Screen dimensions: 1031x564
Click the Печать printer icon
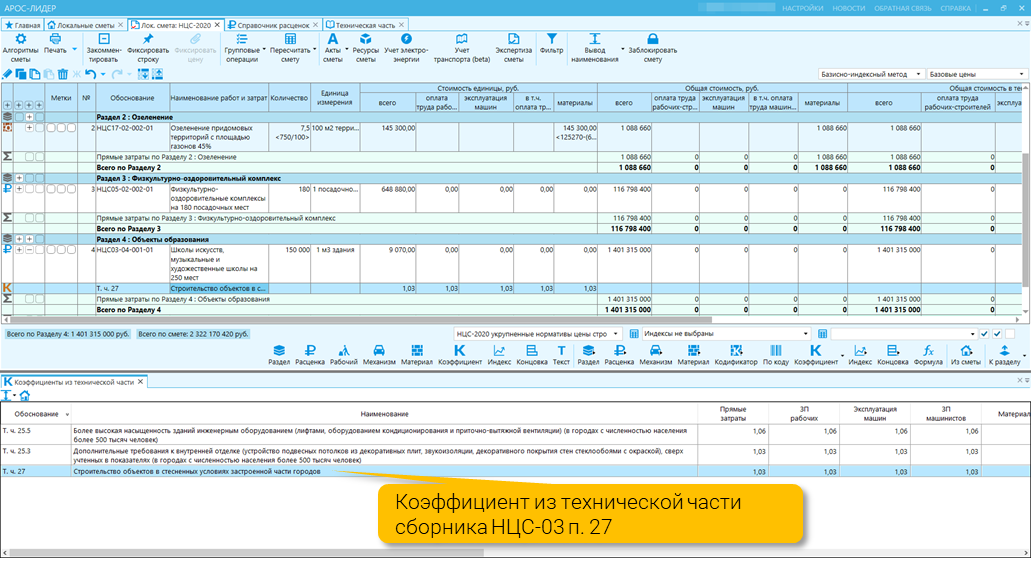[x=55, y=39]
